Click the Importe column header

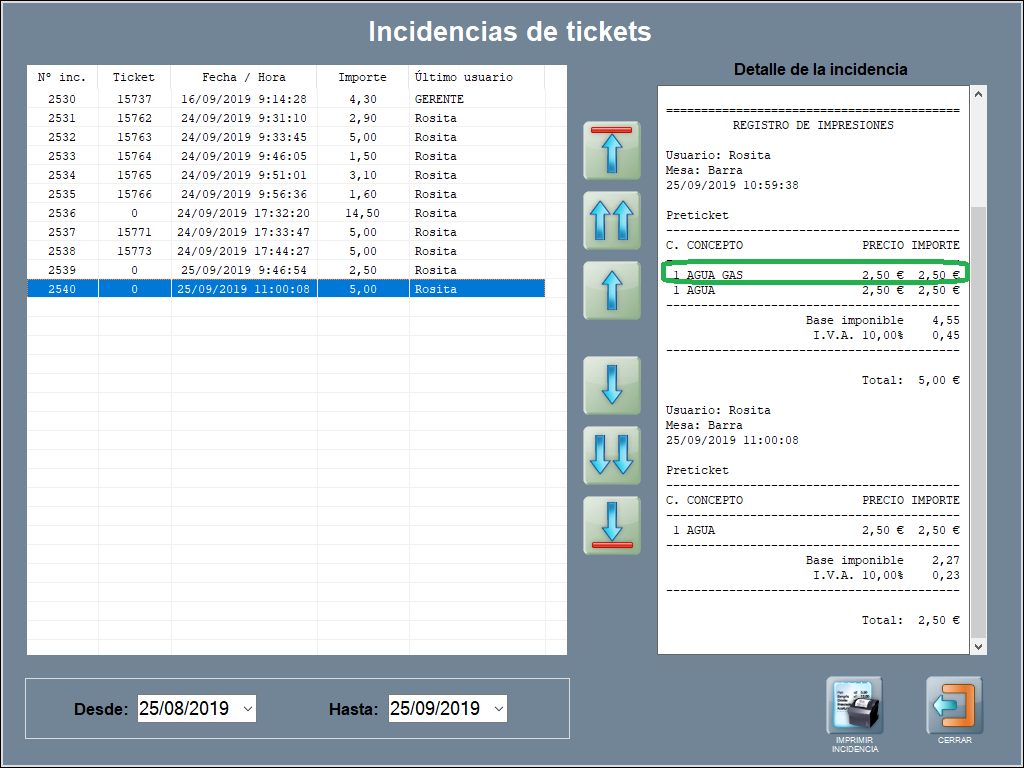click(x=362, y=77)
